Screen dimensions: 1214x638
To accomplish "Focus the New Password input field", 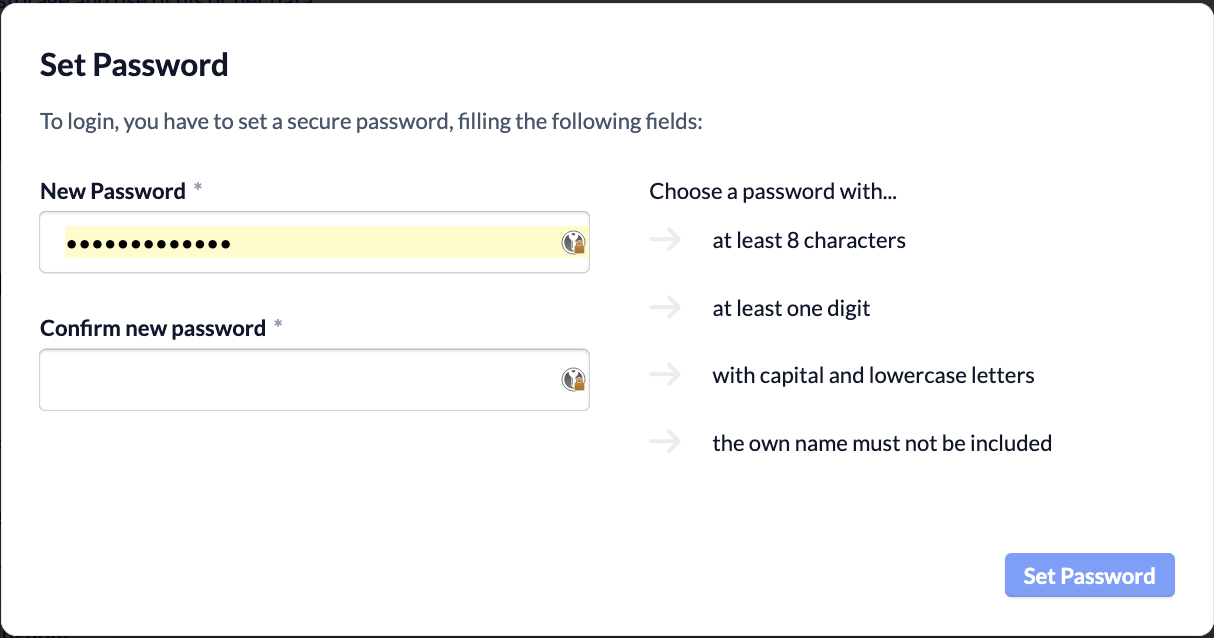I will [x=314, y=242].
